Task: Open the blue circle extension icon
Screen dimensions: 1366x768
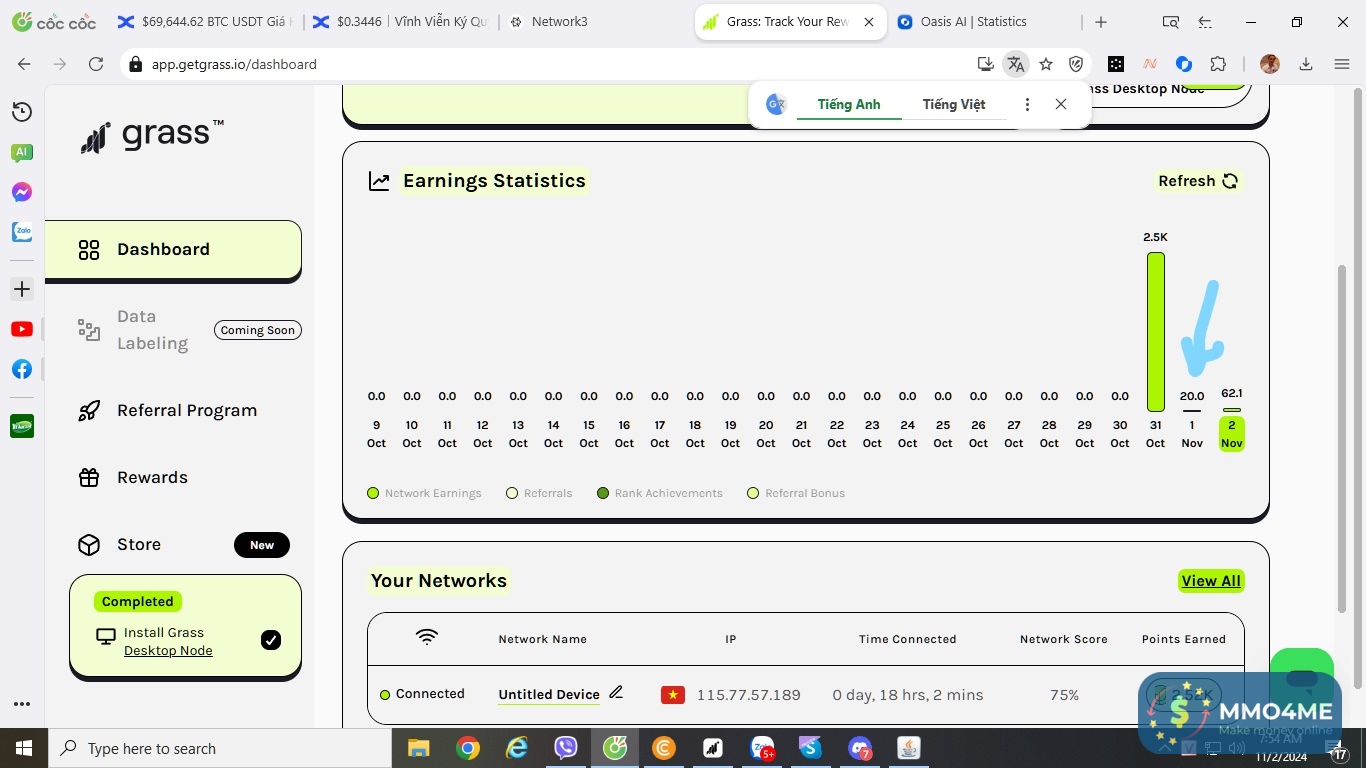Action: 1184,64
